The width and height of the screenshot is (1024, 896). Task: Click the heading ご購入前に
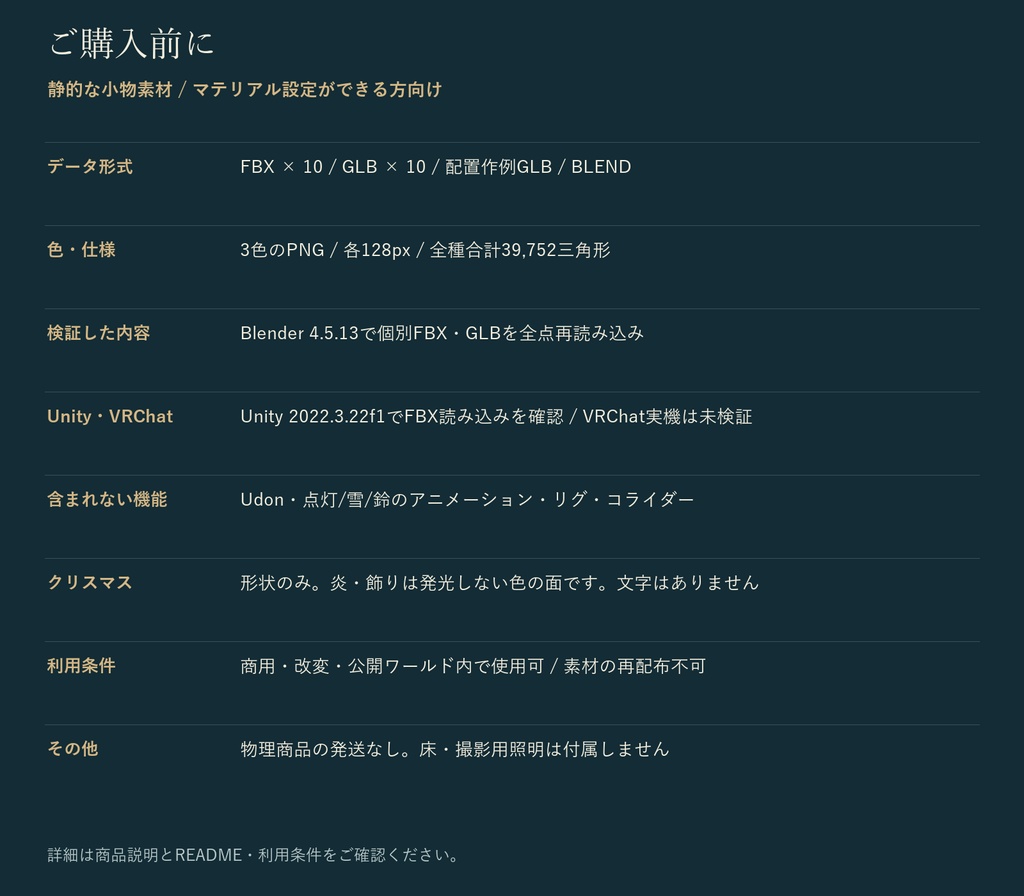pyautogui.click(x=131, y=44)
